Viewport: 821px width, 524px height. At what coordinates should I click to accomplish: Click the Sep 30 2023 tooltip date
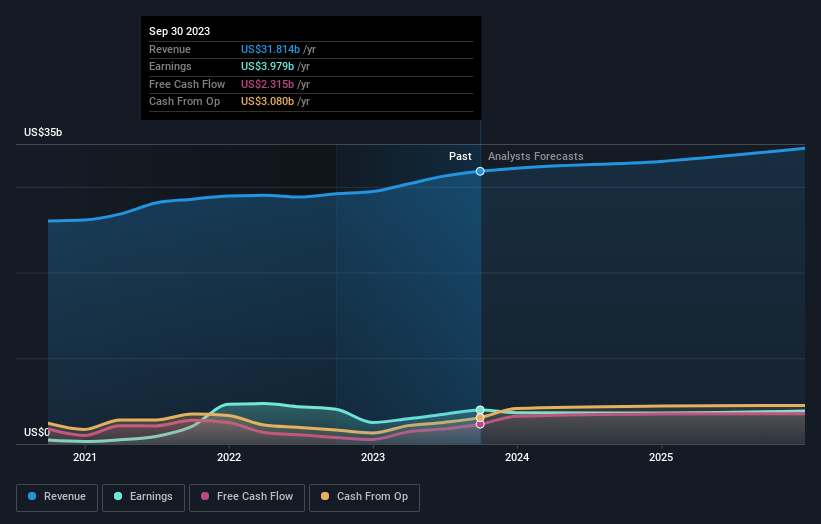click(x=180, y=31)
